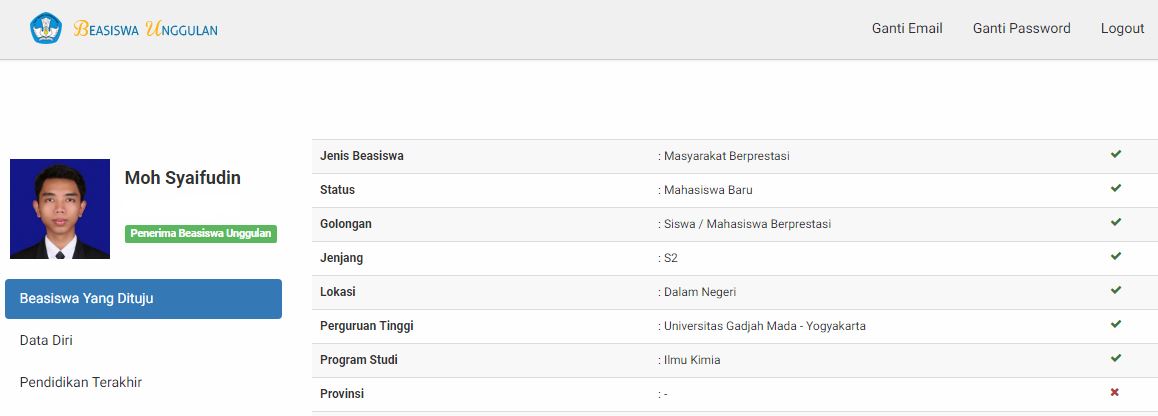The width and height of the screenshot is (1158, 416).
Task: Click the green checkmark beside Jenis Beasiswa
Action: pyautogui.click(x=1116, y=154)
